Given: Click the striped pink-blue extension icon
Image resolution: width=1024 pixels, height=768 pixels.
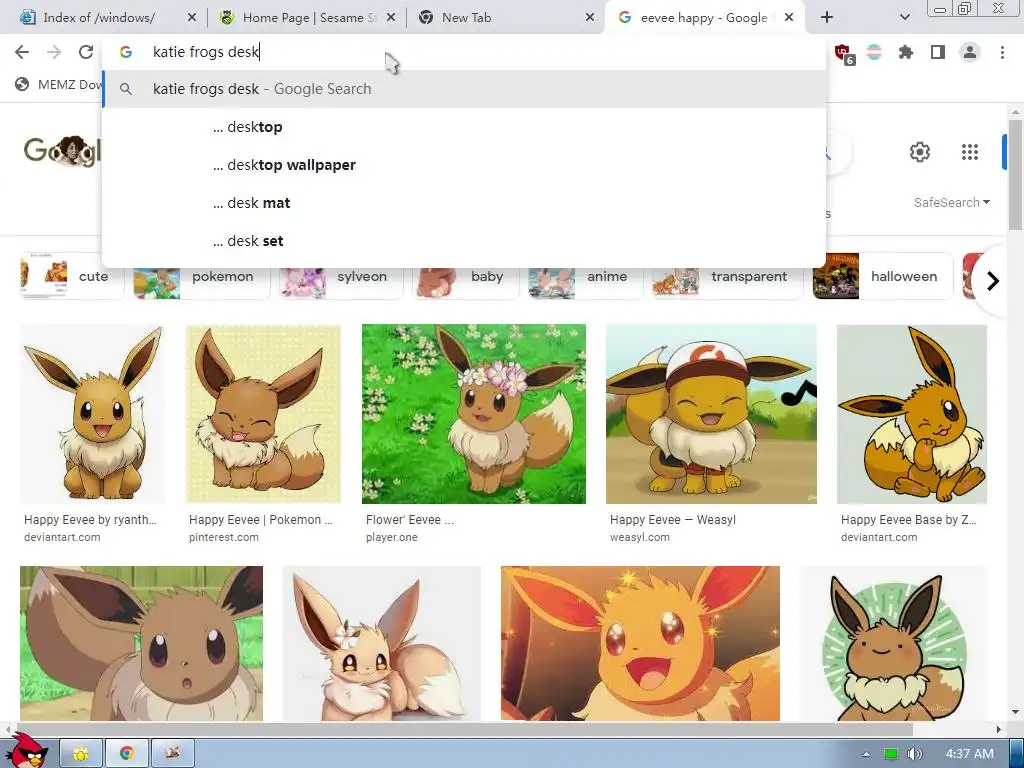Looking at the screenshot, I should click(x=874, y=52).
